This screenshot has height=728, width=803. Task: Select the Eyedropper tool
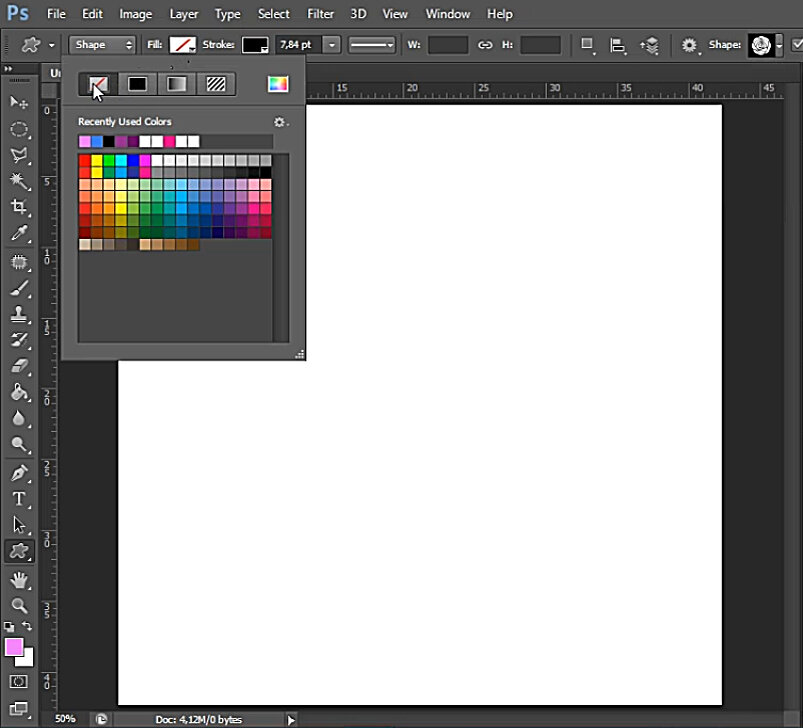19,234
